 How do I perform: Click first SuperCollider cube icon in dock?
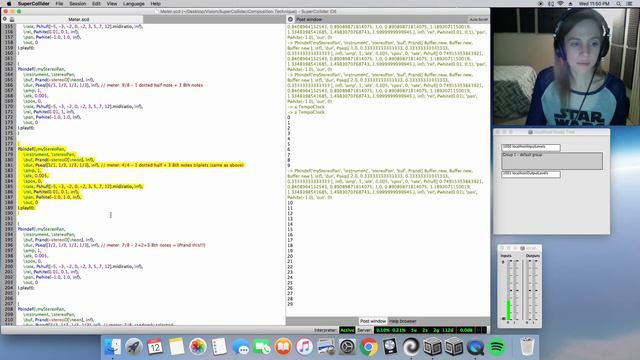[x=433, y=347]
